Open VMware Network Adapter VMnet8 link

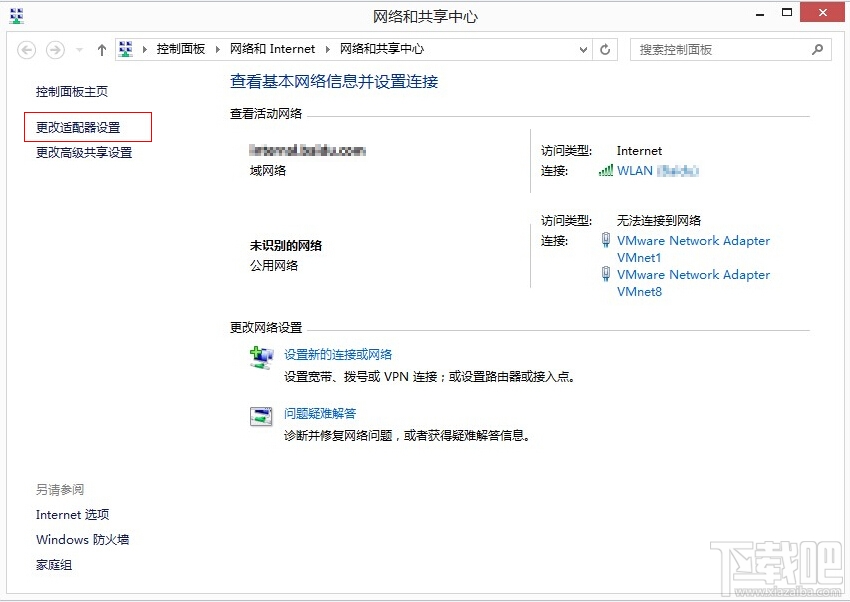[x=693, y=283]
